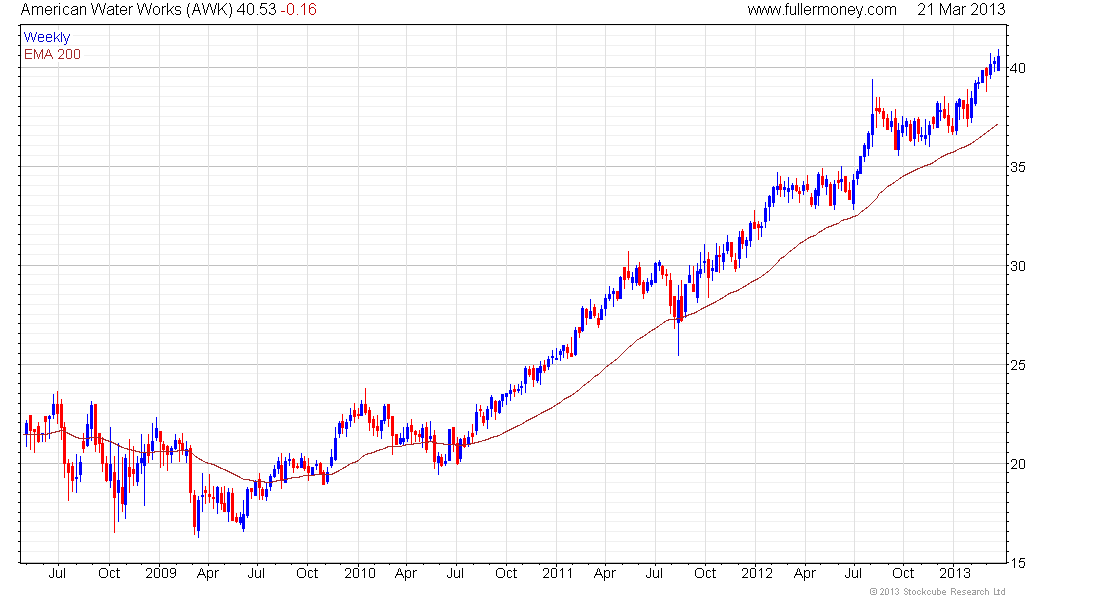Click the date '21 Mar 2013'
This screenshot has height=600, width=1100.
coord(961,9)
